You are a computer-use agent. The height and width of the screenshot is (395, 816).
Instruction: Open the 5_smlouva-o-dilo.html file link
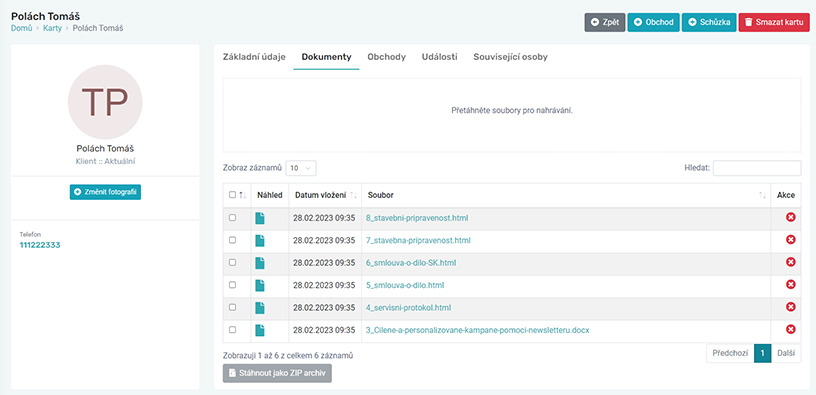pyautogui.click(x=405, y=285)
